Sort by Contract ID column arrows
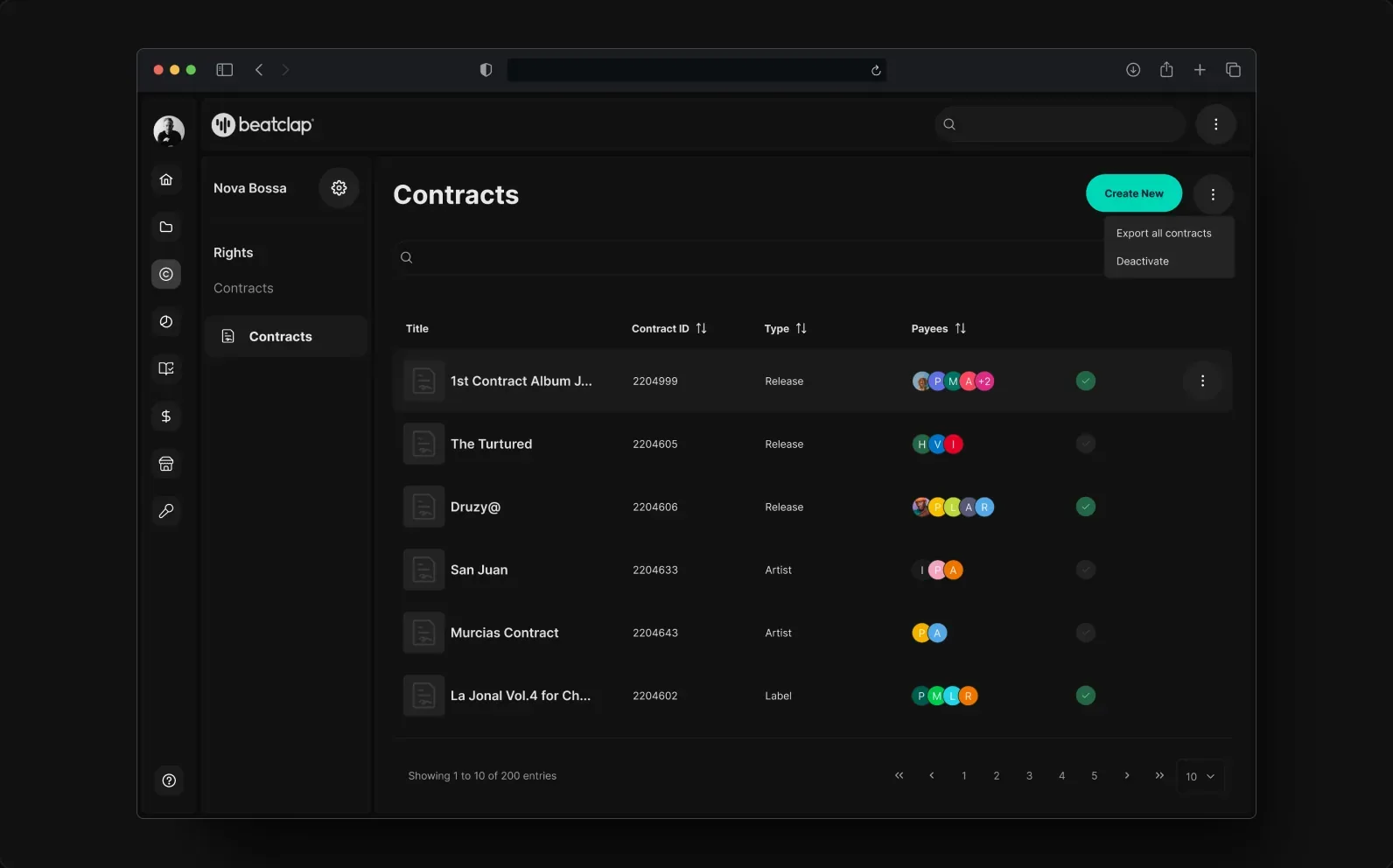 pyautogui.click(x=701, y=328)
